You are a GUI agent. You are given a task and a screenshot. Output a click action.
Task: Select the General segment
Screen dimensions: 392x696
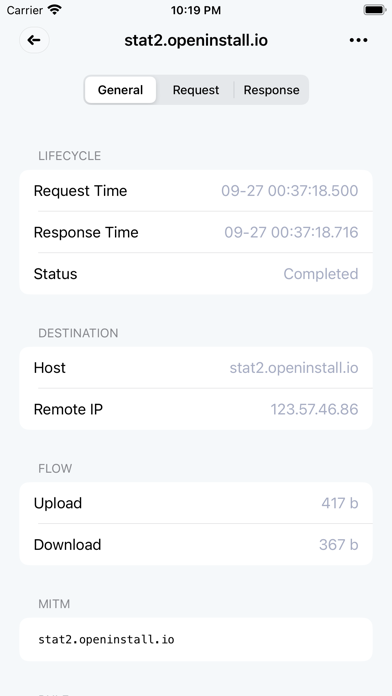click(120, 90)
